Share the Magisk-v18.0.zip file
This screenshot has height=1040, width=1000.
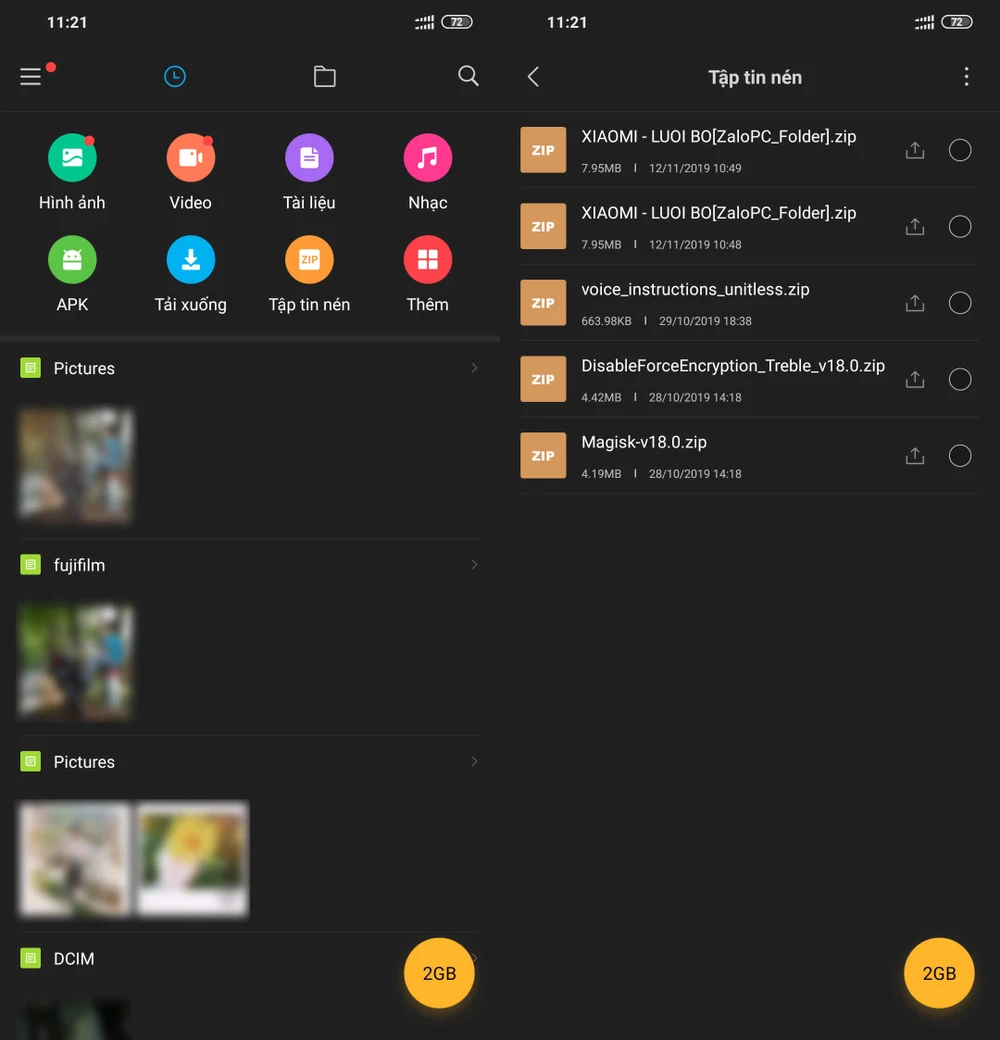[914, 456]
